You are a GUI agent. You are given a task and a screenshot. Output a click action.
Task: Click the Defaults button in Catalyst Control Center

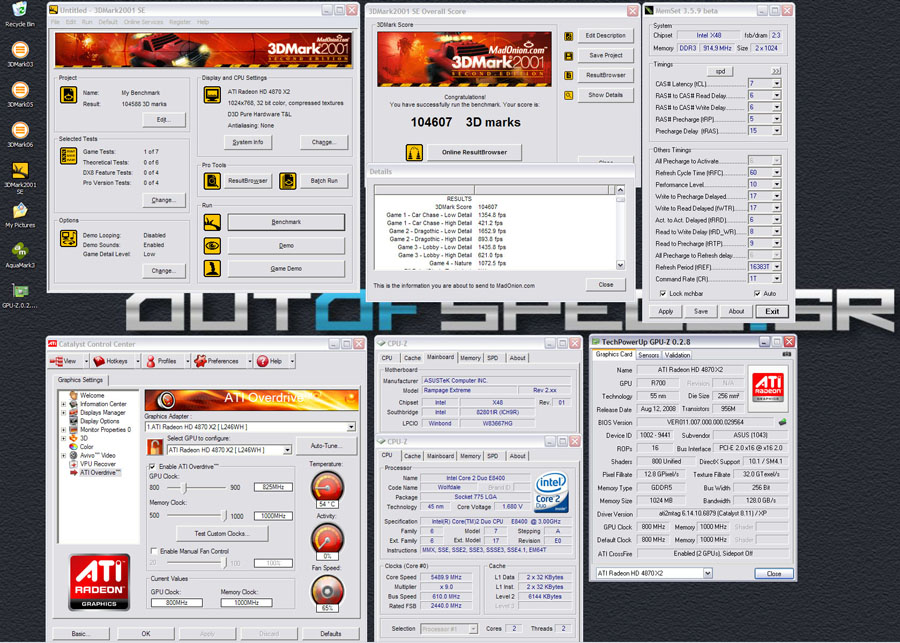330,634
